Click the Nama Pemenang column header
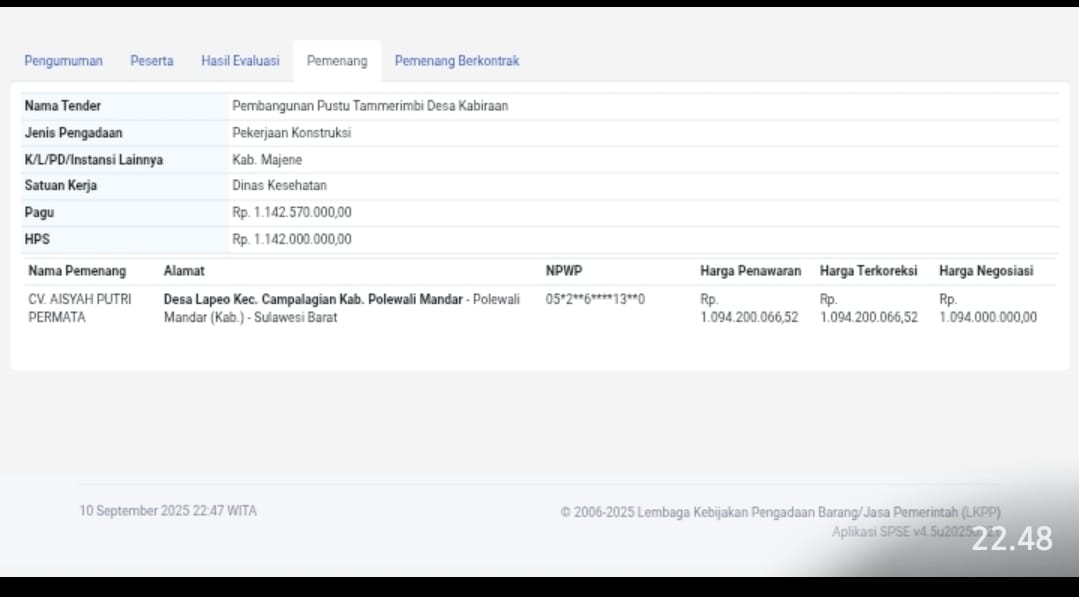 pyautogui.click(x=77, y=271)
